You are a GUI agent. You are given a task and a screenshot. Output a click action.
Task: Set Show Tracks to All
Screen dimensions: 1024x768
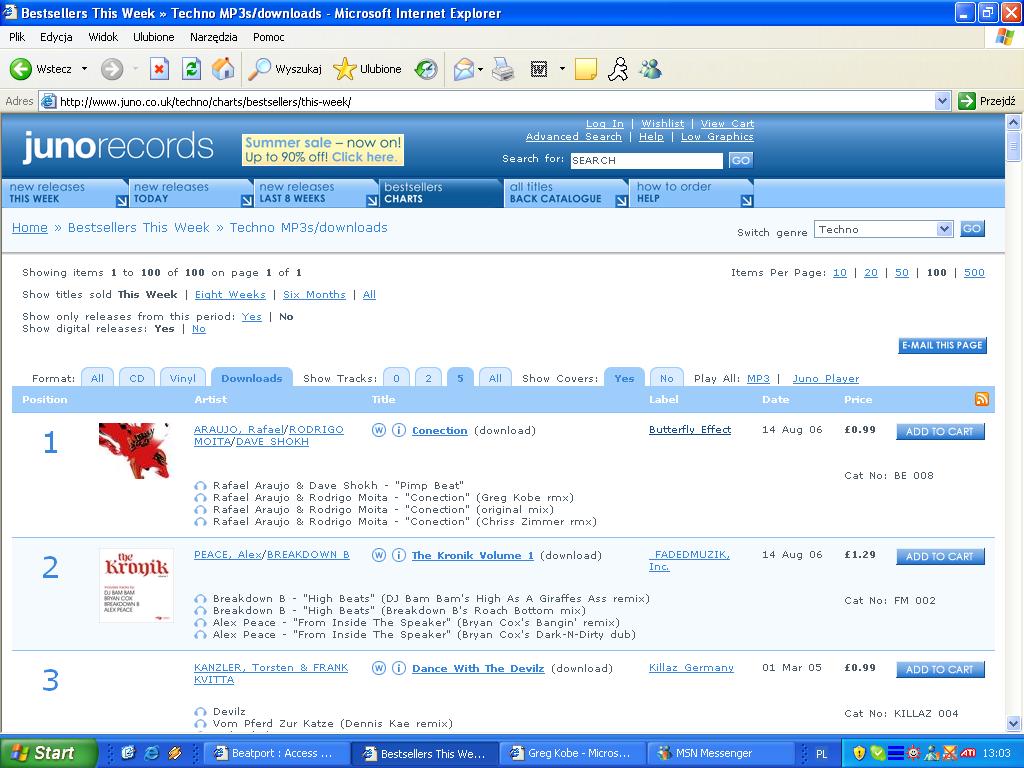495,378
